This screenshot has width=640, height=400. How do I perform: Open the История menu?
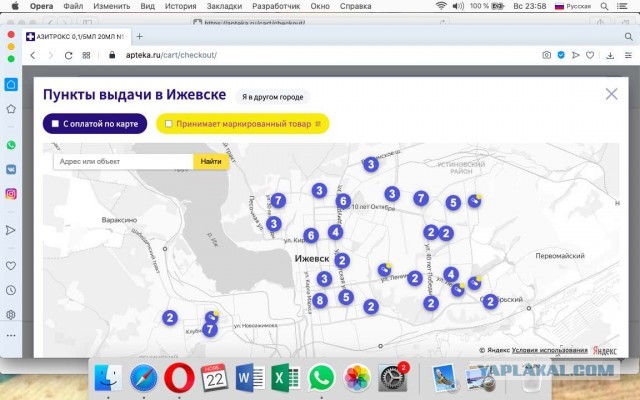point(180,6)
